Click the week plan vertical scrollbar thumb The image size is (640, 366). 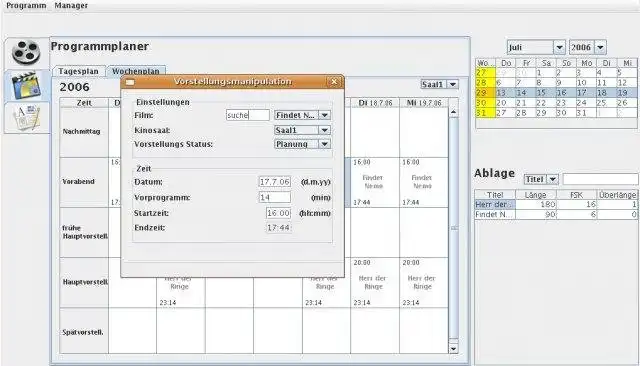[453, 228]
